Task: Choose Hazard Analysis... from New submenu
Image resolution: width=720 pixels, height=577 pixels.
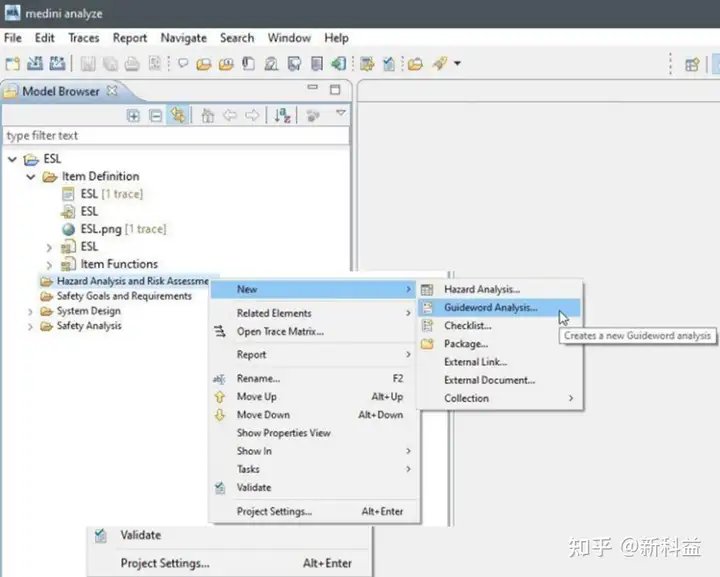Action: (x=500, y=289)
